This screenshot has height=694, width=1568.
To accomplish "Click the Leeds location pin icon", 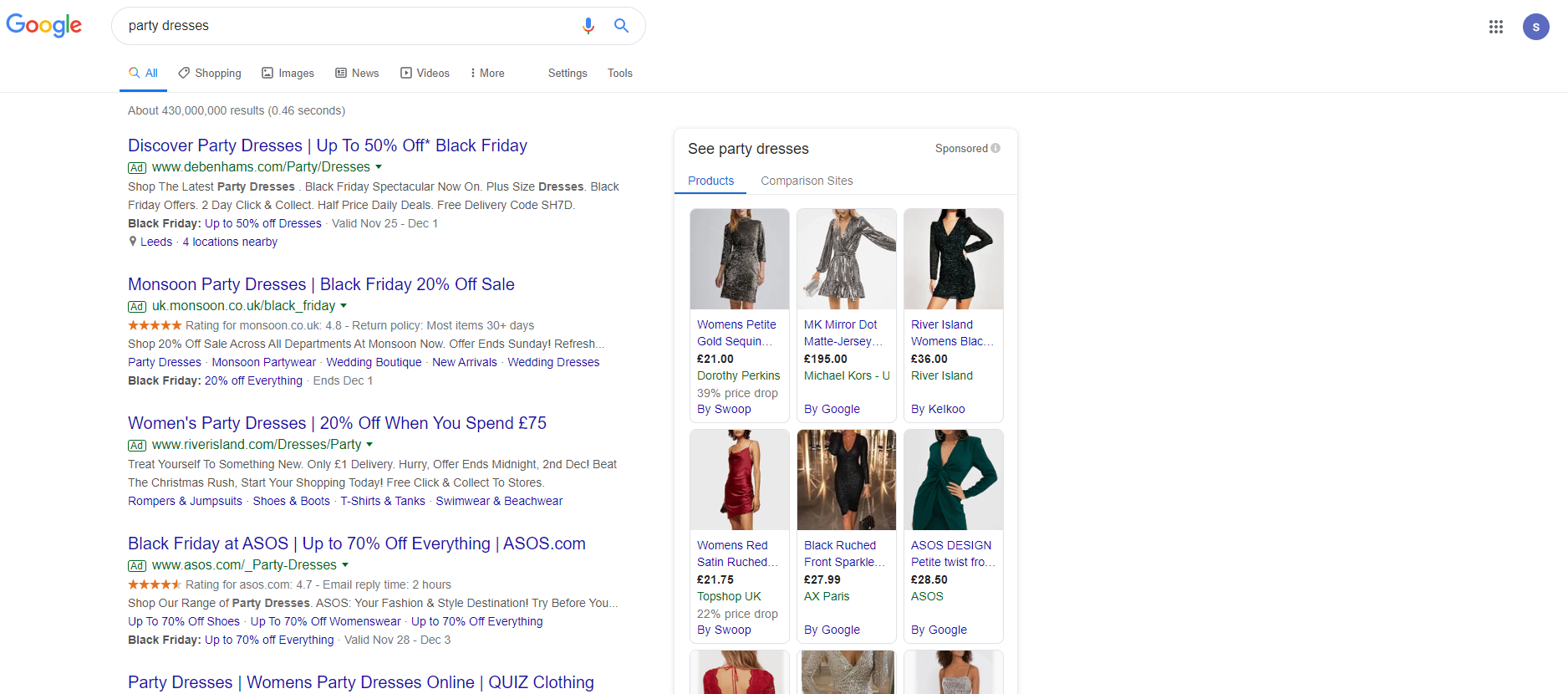I will (132, 242).
